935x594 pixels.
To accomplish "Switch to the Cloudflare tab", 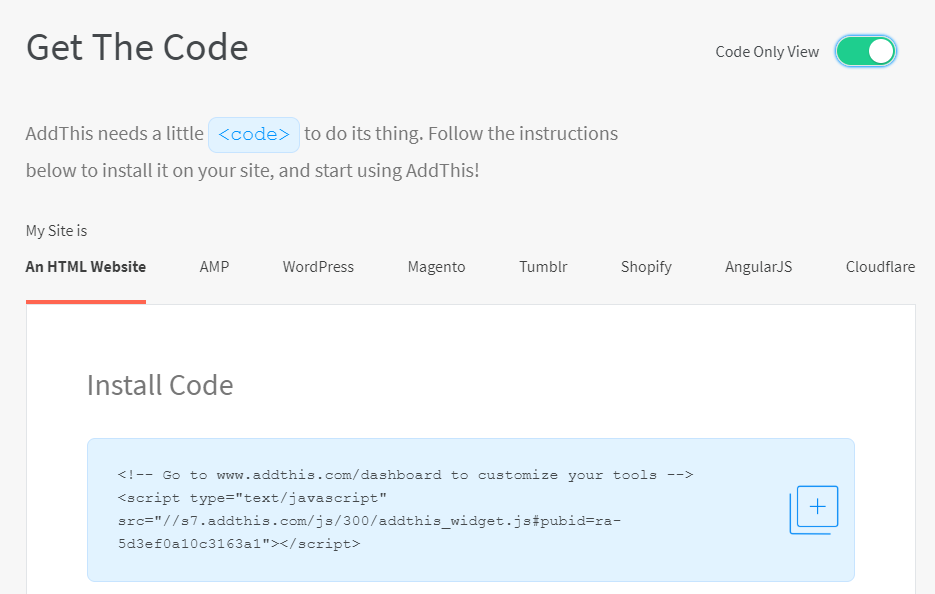I will [x=880, y=267].
